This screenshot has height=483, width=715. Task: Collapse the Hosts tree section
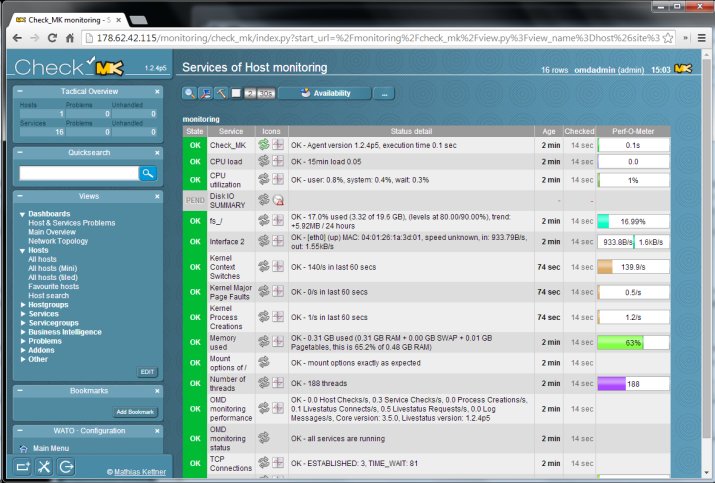click(22, 250)
